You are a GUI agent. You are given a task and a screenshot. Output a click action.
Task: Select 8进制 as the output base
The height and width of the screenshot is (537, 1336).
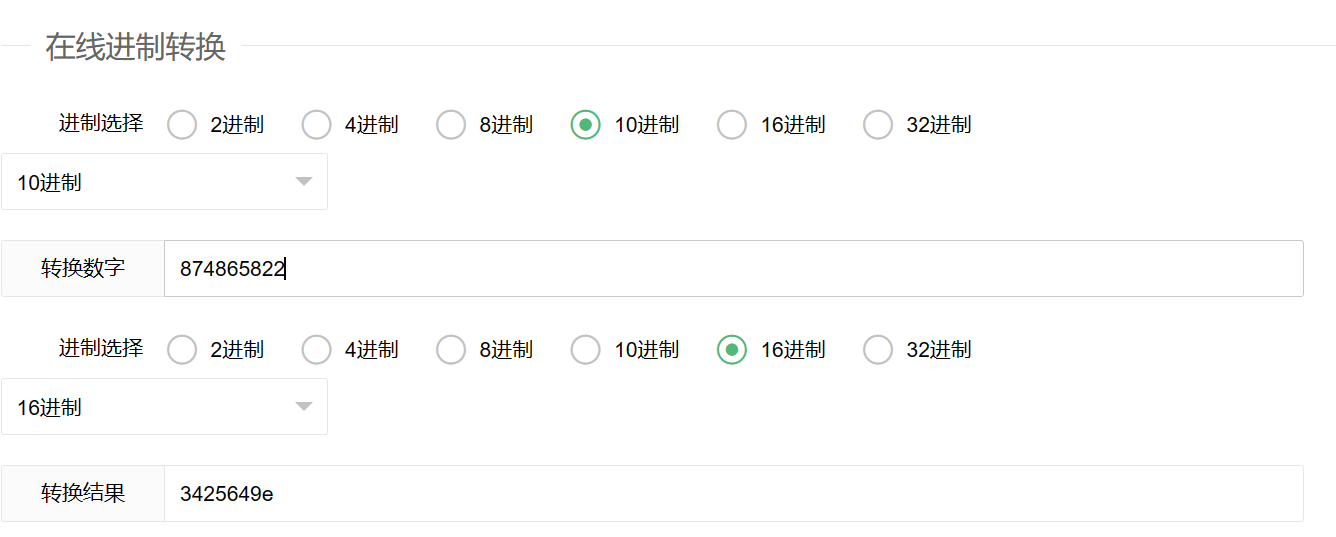451,350
